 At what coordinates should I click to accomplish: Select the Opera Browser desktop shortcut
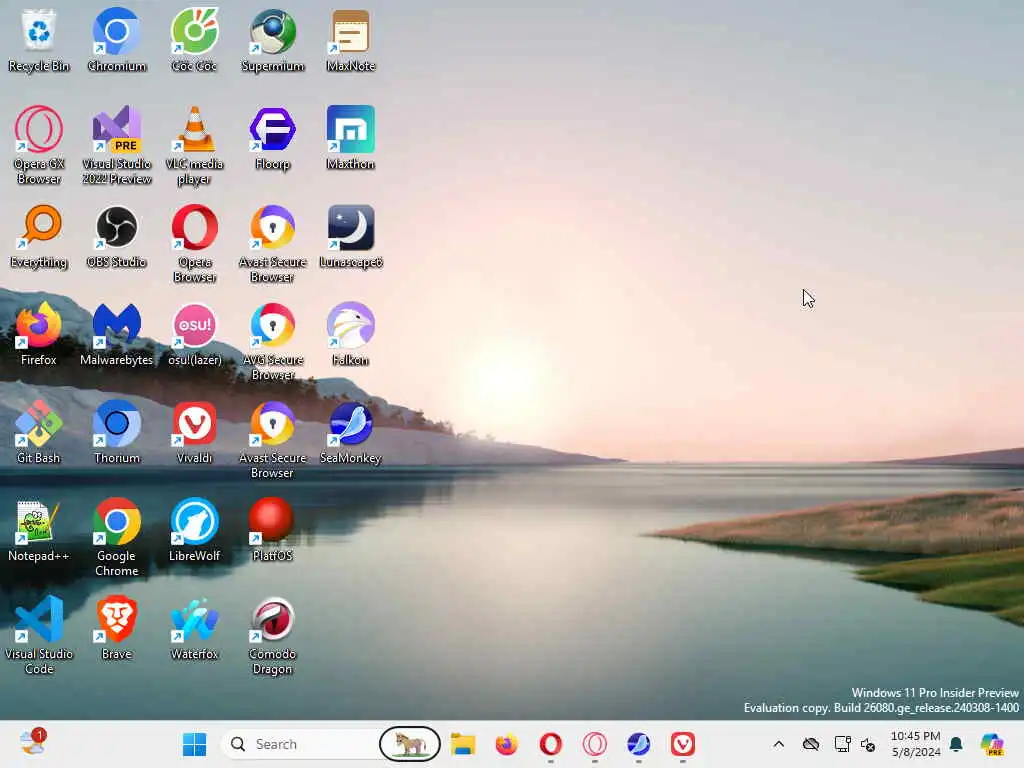pyautogui.click(x=194, y=243)
